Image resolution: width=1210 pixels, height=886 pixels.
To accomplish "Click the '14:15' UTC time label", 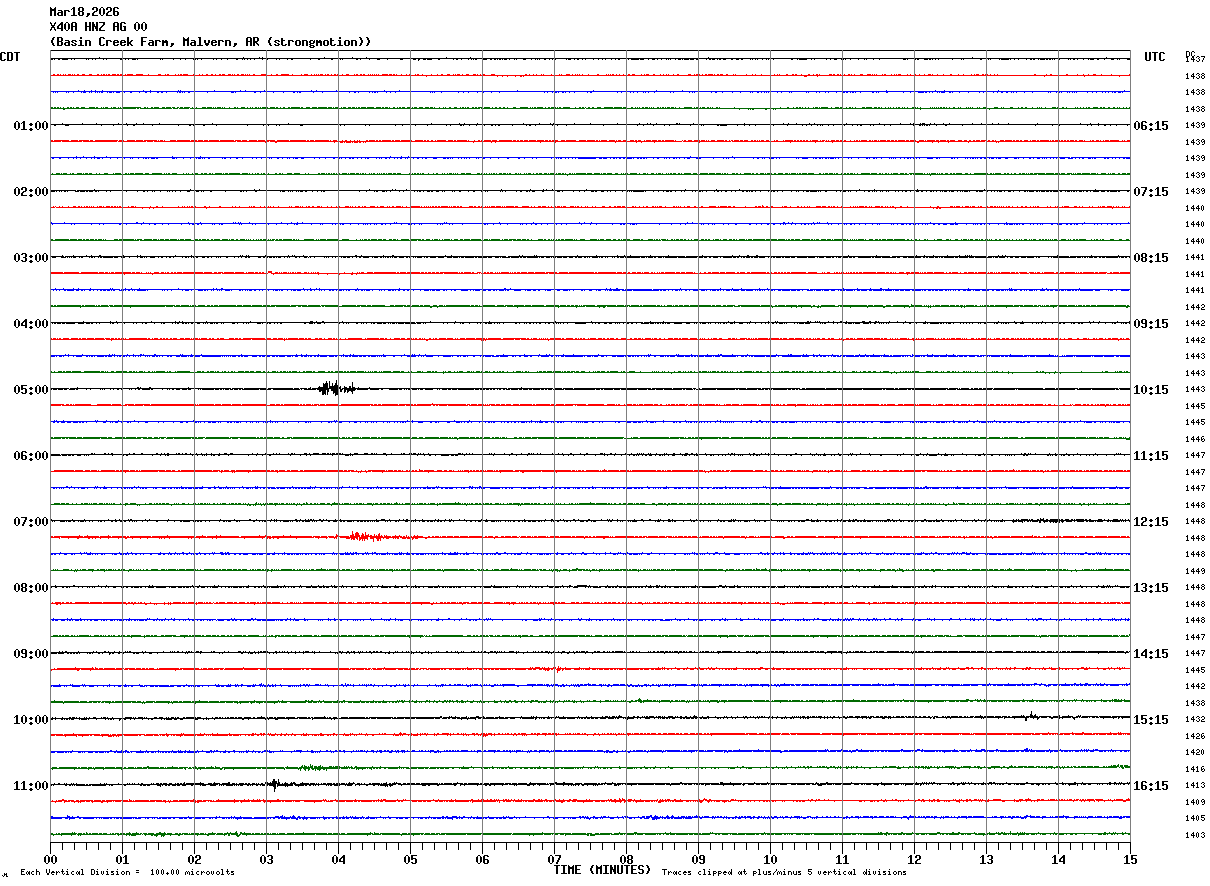I will [1151, 654].
